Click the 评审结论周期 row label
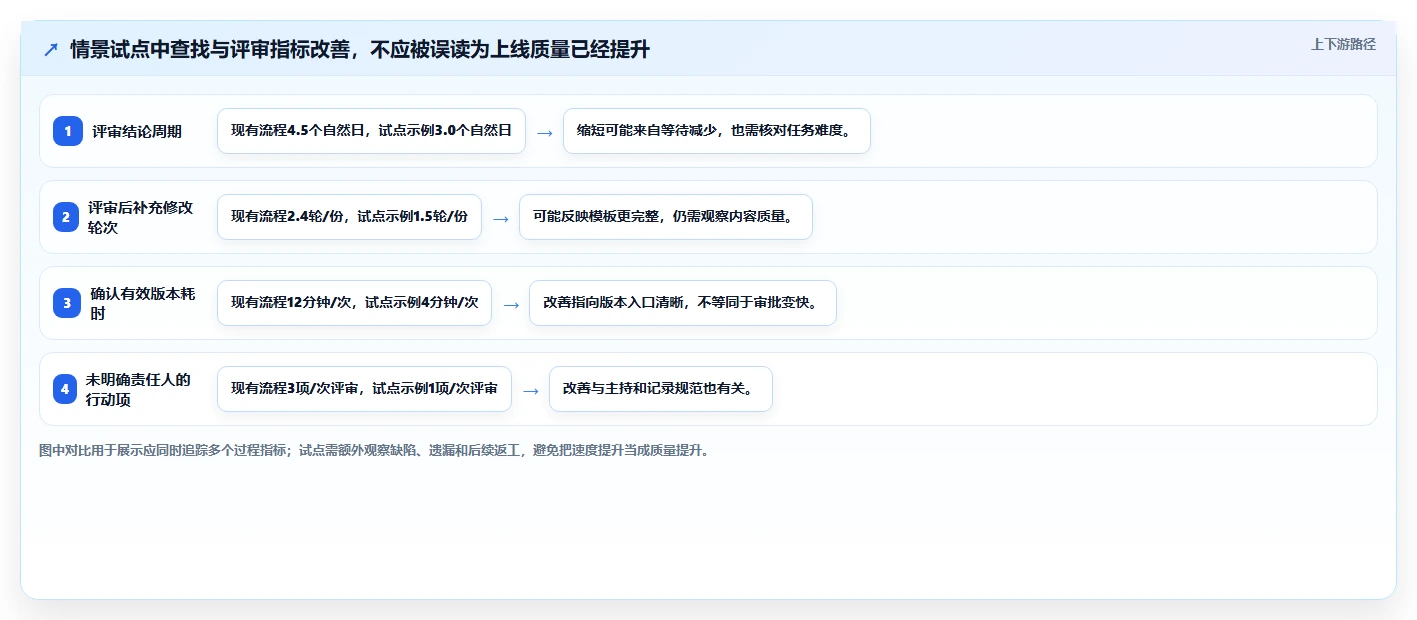The image size is (1417, 620). 137,131
